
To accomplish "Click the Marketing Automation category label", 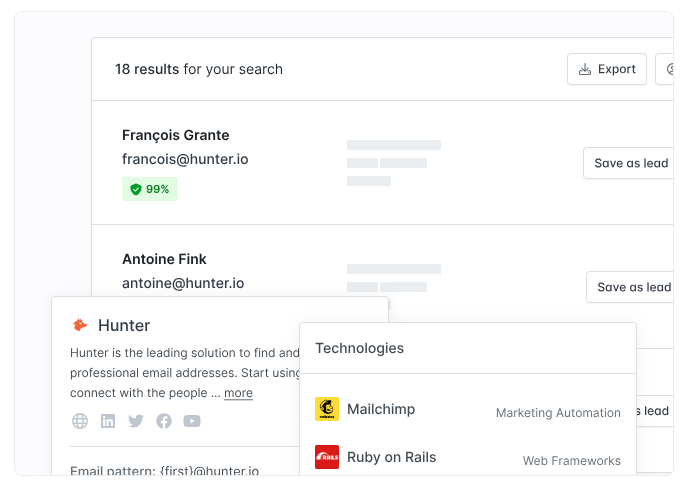I will point(558,413).
